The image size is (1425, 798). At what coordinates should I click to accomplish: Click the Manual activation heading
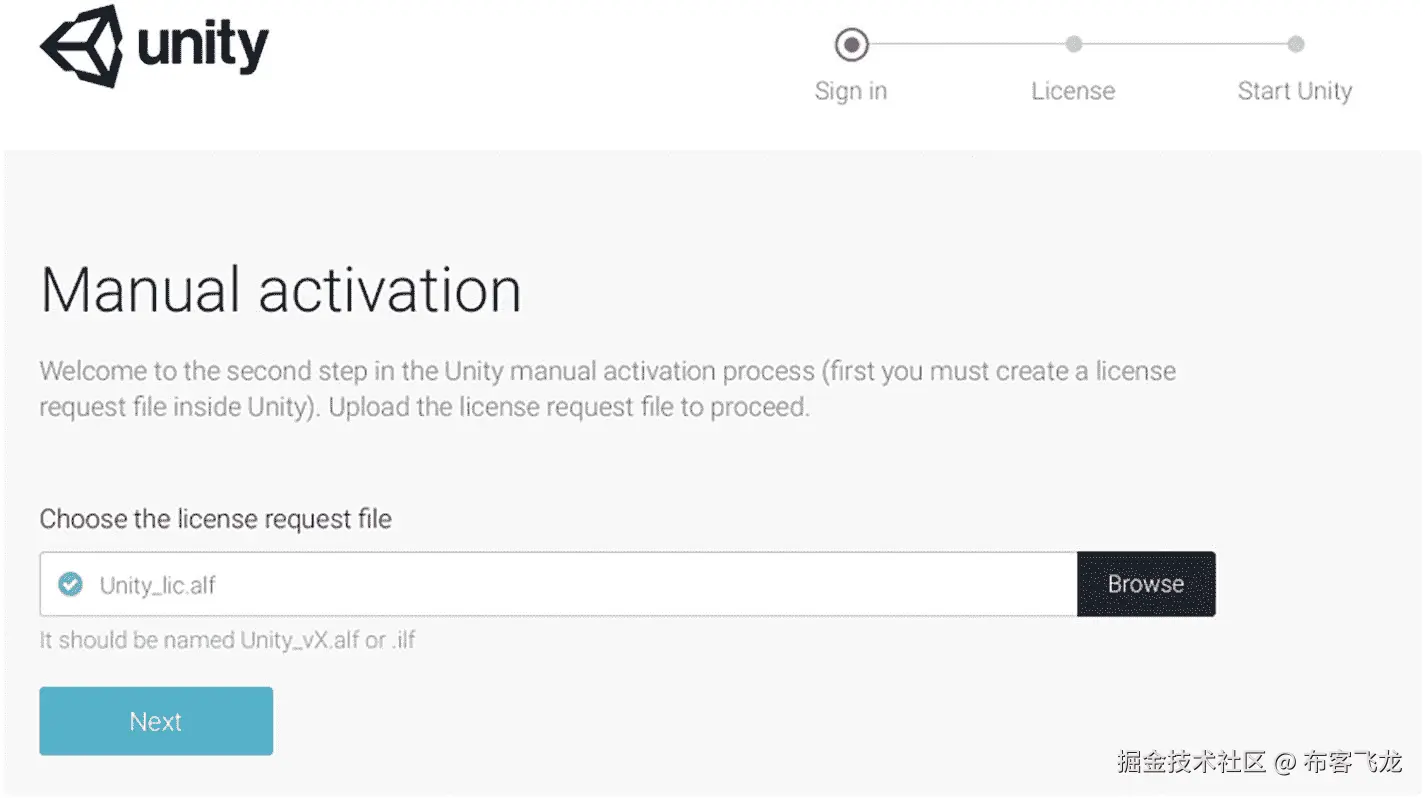[280, 291]
